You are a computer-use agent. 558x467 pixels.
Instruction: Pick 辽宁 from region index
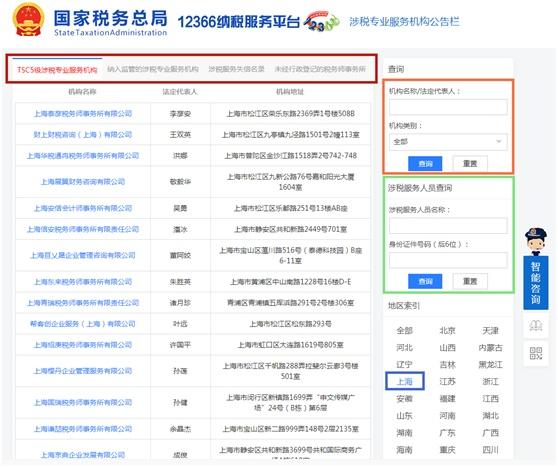(405, 365)
